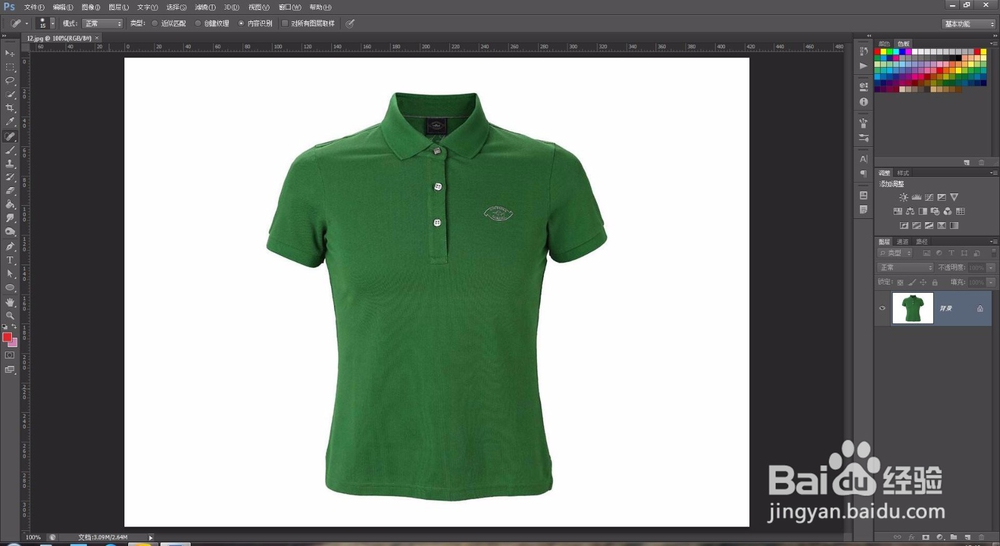Create new swatch button in Swatches panel
The width and height of the screenshot is (1000, 546).
click(967, 163)
